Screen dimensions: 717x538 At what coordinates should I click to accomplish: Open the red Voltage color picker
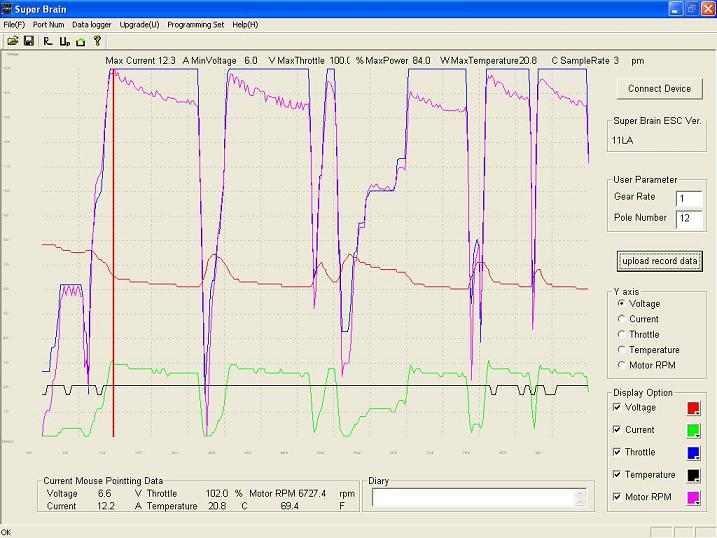[693, 408]
